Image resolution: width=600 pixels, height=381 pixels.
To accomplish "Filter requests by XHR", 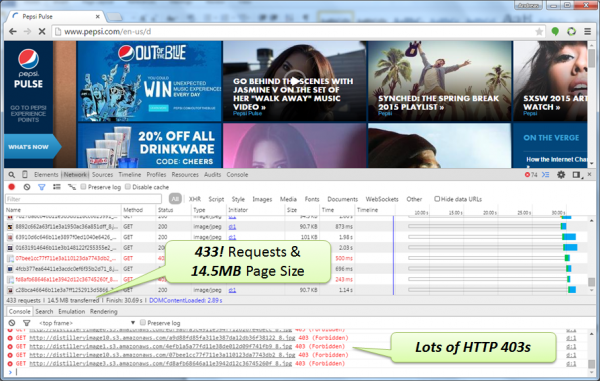I will point(195,199).
